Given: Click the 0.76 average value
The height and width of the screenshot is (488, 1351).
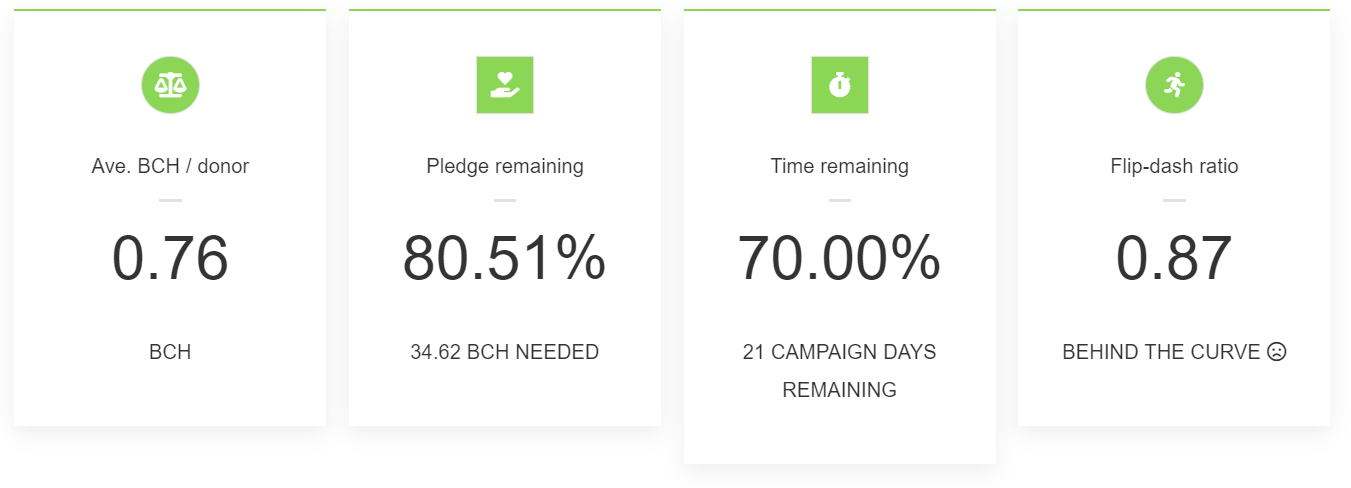Looking at the screenshot, I should [x=170, y=259].
